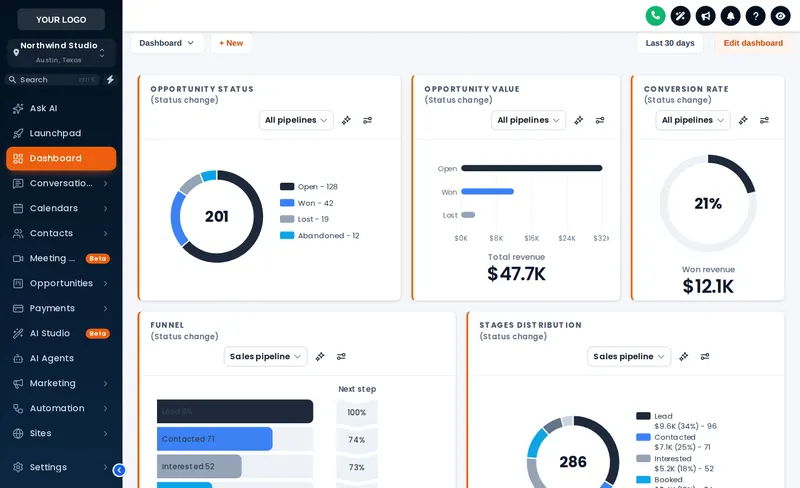
Task: Click the Won bar in Opportunity Value chart
Action: [x=487, y=191]
